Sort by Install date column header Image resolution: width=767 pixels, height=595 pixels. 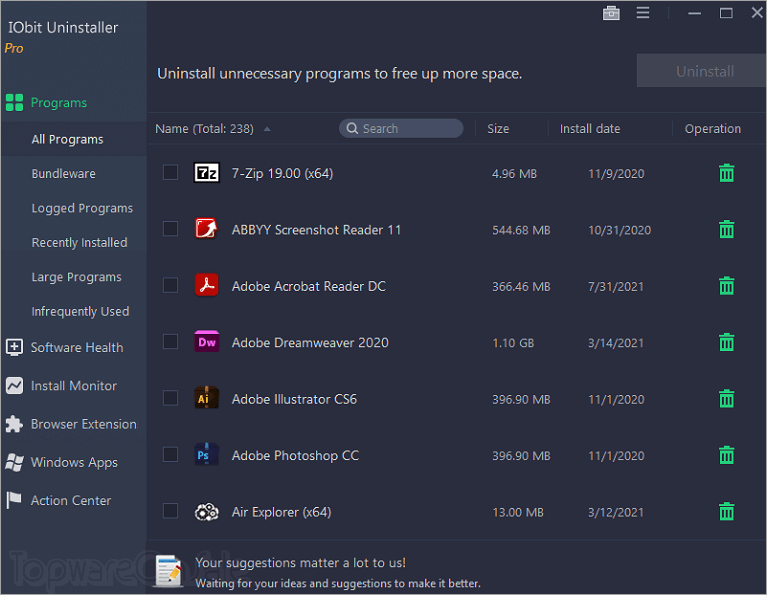[x=590, y=129]
